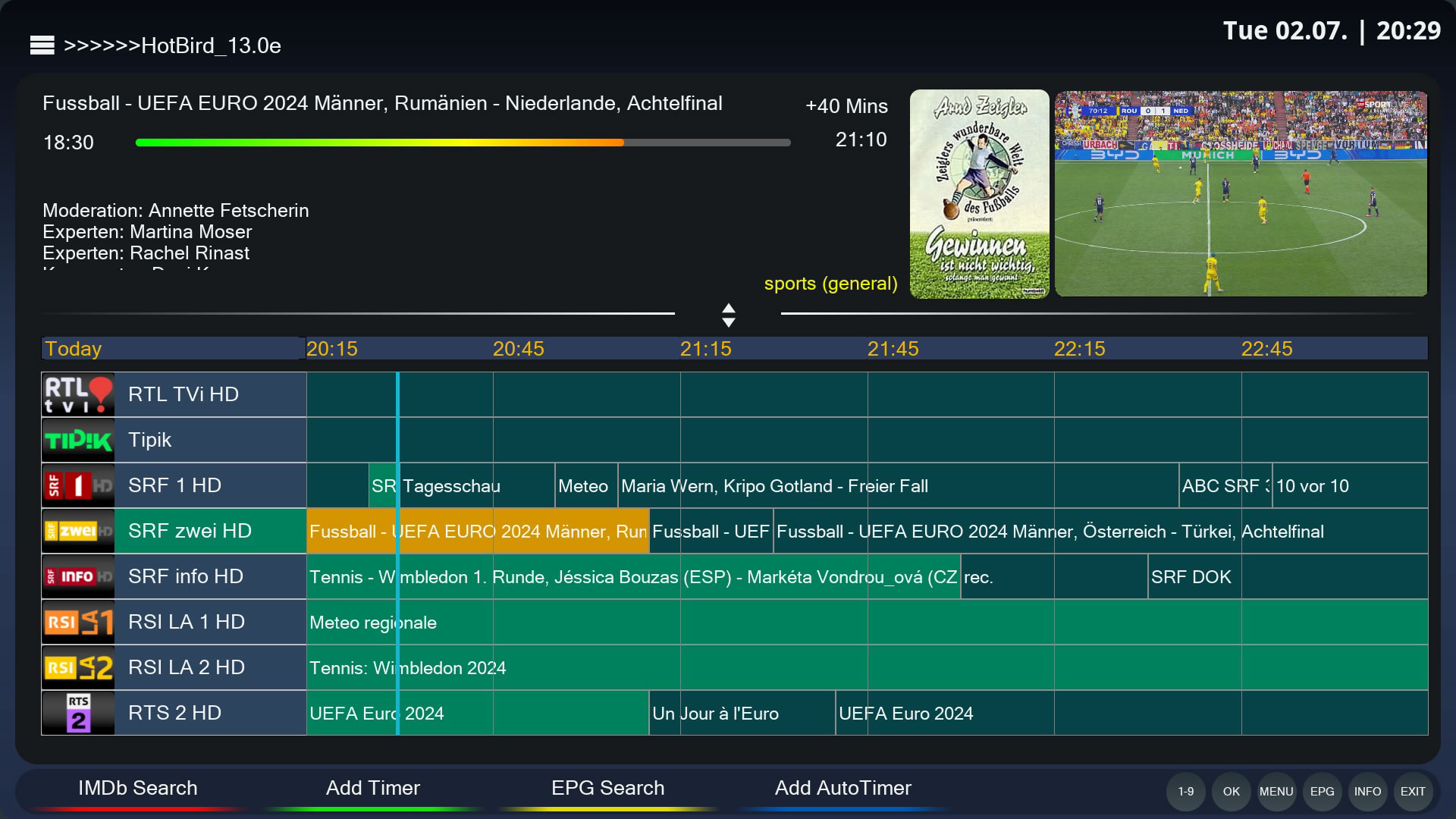
Task: Click the EXIT round key icon
Action: (x=1413, y=791)
